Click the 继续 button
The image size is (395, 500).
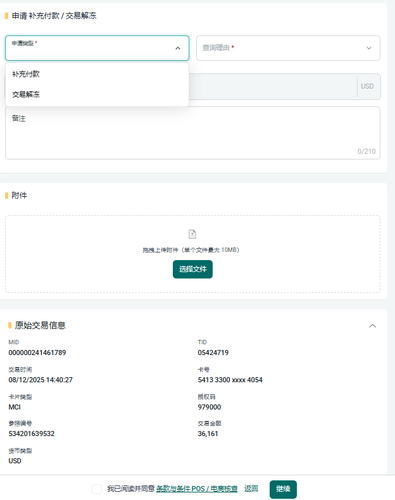click(x=283, y=489)
